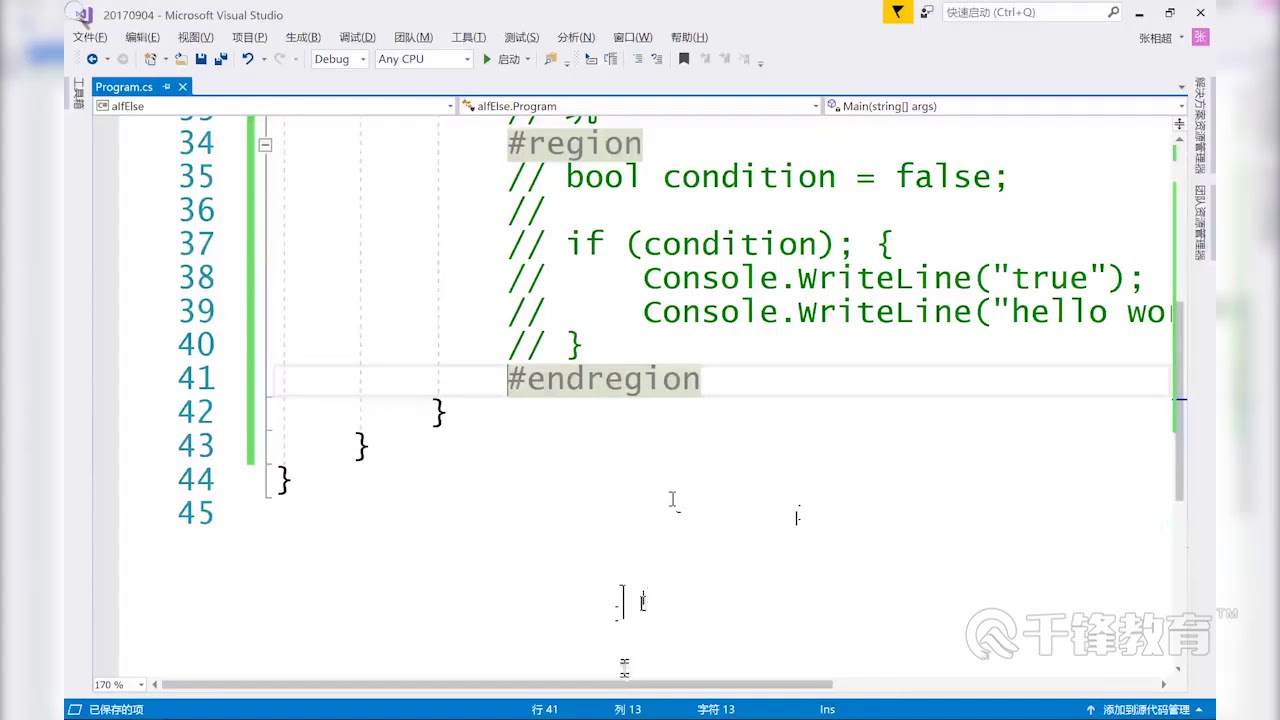Open notifications via the yellow flag icon
Viewport: 1280px width, 720px height.
point(898,12)
